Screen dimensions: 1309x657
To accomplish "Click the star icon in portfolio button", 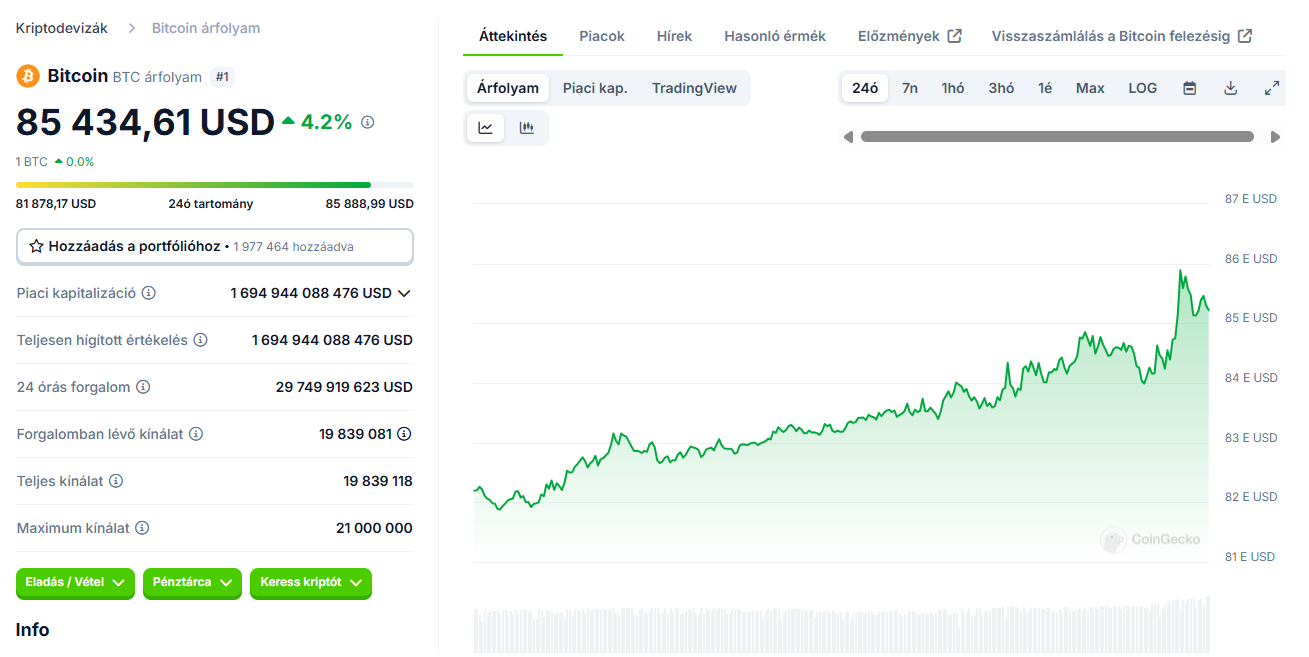I will [36, 246].
